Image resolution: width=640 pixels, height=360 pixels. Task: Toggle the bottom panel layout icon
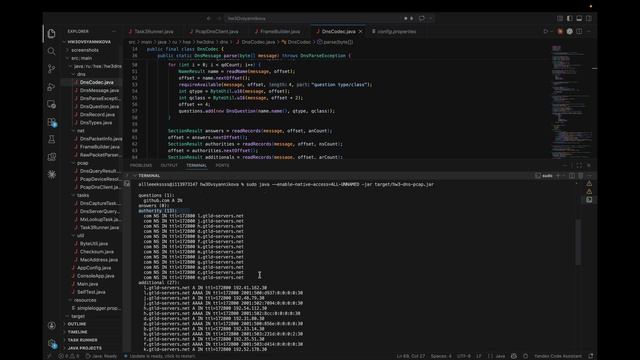(x=579, y=18)
